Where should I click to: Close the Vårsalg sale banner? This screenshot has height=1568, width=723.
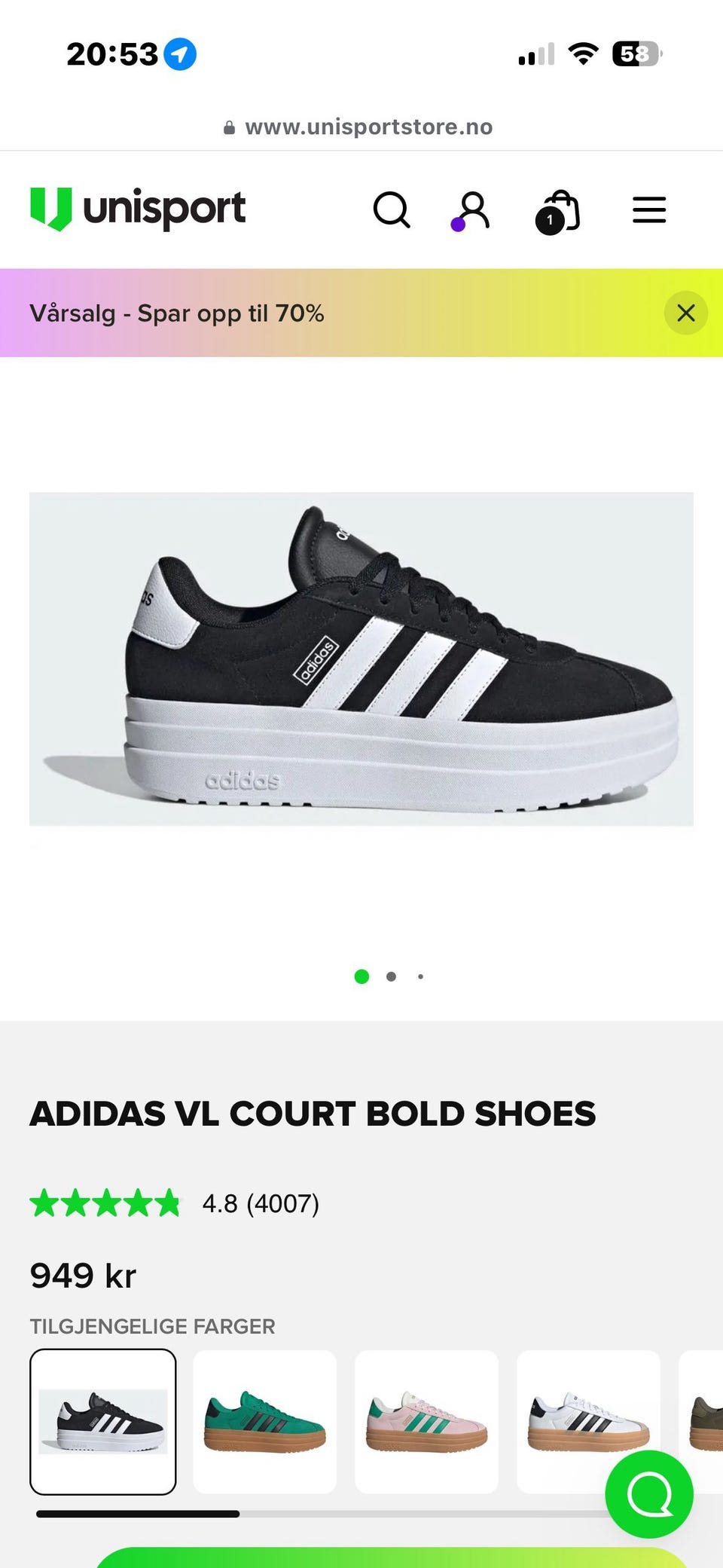(685, 313)
